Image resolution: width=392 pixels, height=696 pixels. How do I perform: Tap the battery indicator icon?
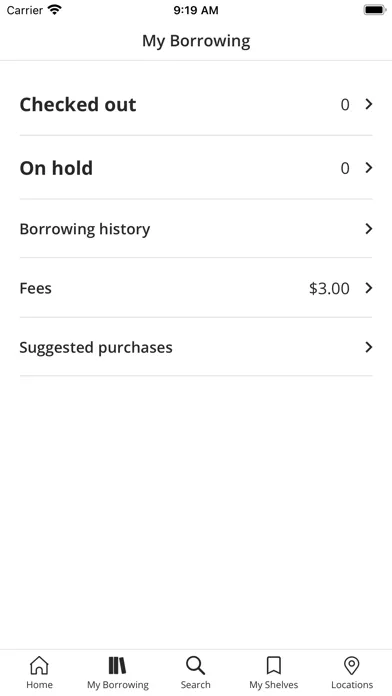375,10
